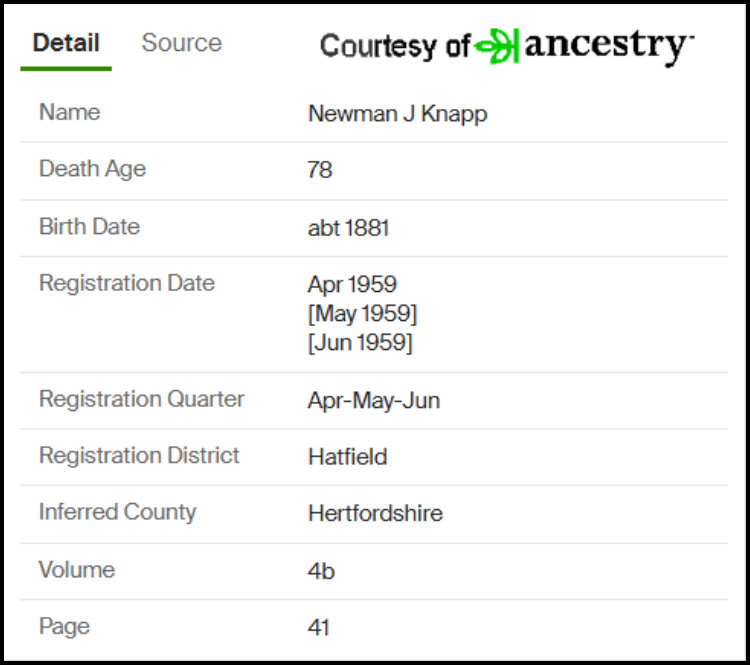The width and height of the screenshot is (750, 665).
Task: Click the Hatfield registration district value
Action: [347, 456]
